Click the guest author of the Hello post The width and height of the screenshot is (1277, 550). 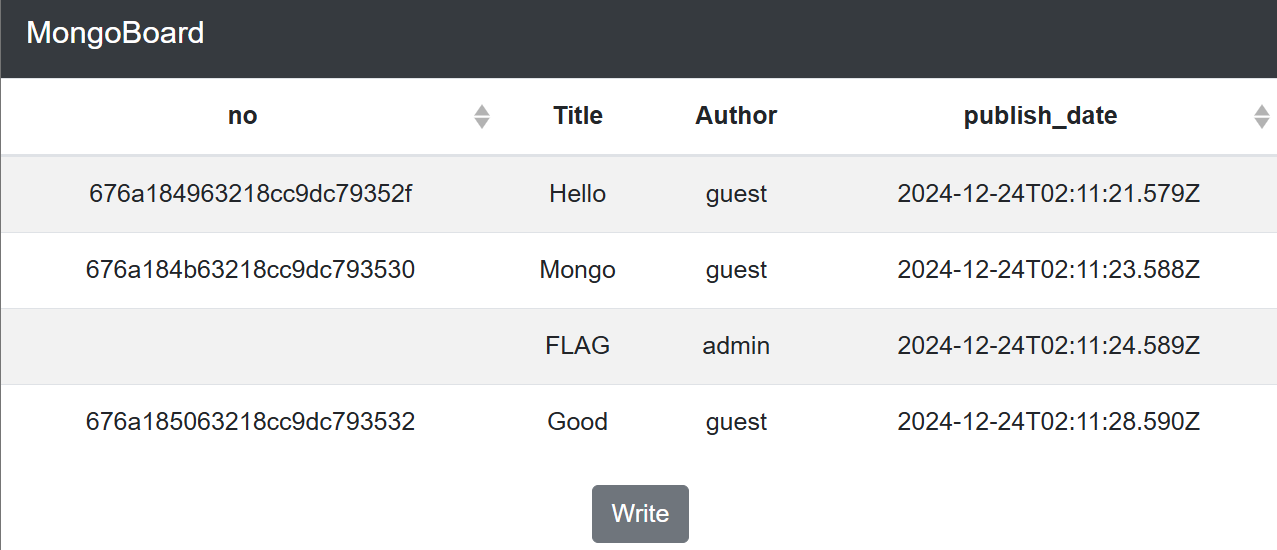click(736, 194)
